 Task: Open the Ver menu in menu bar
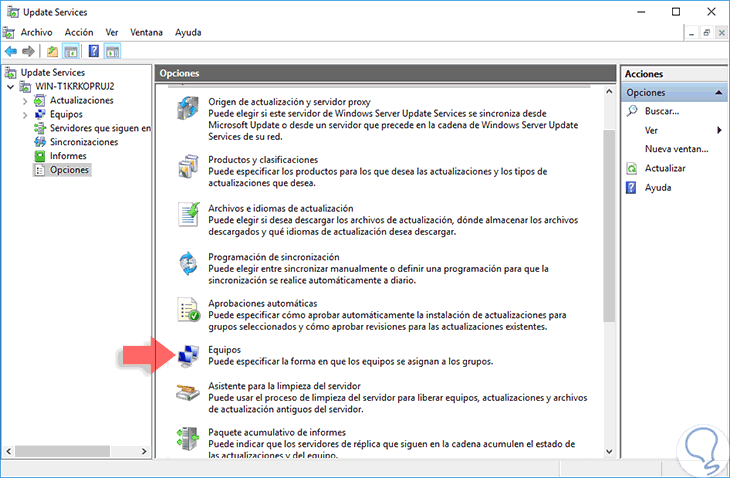tap(112, 33)
